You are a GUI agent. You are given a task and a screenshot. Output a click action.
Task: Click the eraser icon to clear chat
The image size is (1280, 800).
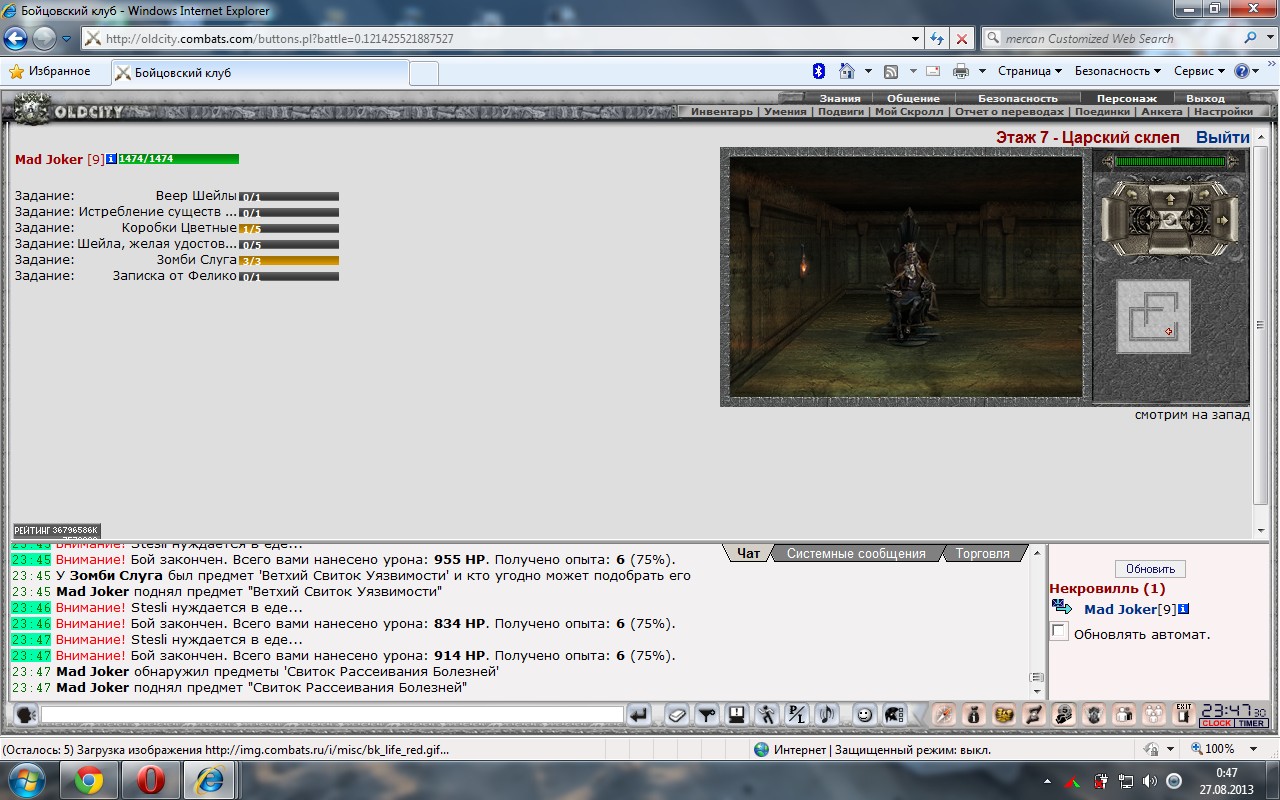678,715
